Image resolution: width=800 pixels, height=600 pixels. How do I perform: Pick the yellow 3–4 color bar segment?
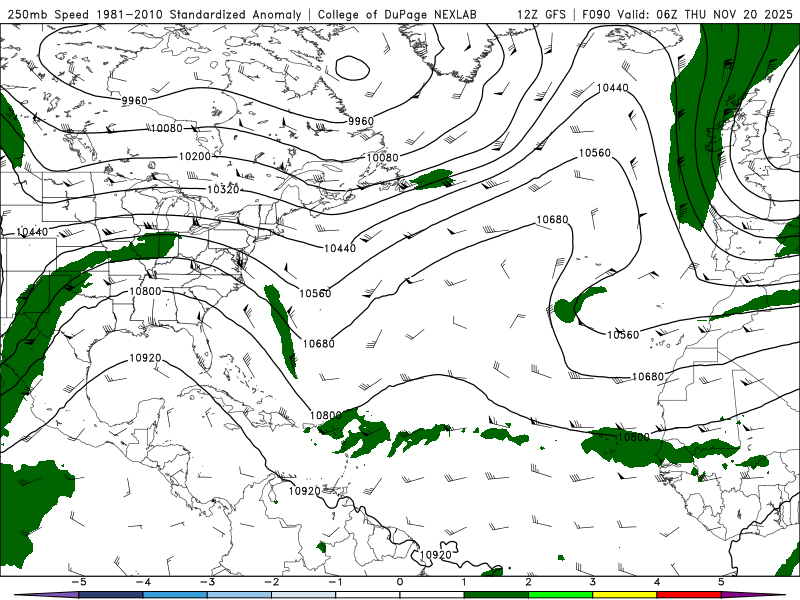[x=624, y=595]
